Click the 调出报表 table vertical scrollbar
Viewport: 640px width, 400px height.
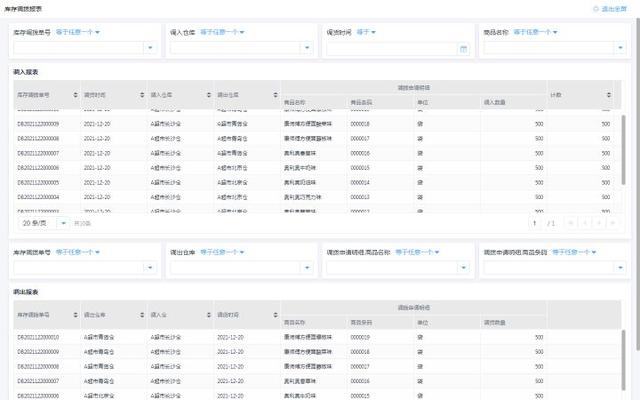[x=623, y=360]
